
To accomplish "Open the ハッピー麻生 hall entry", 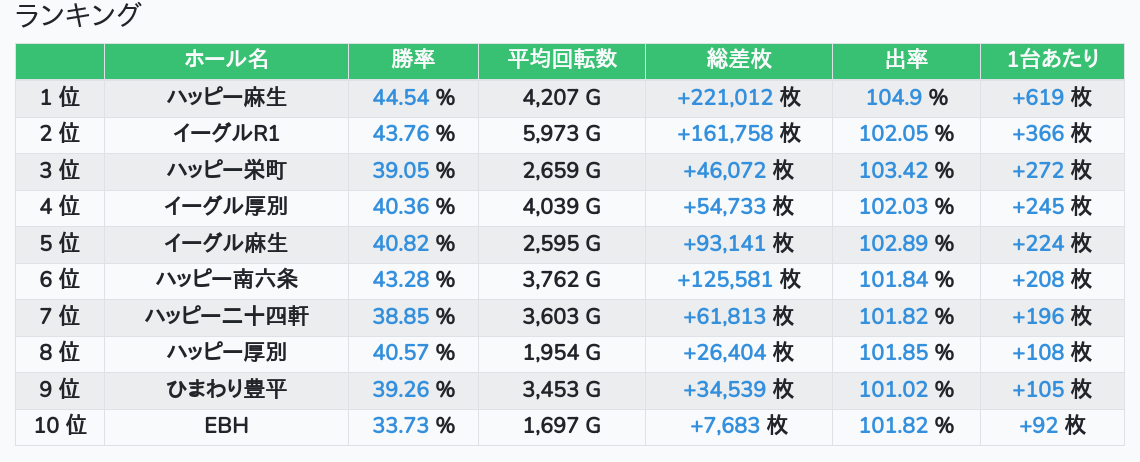I will [226, 98].
